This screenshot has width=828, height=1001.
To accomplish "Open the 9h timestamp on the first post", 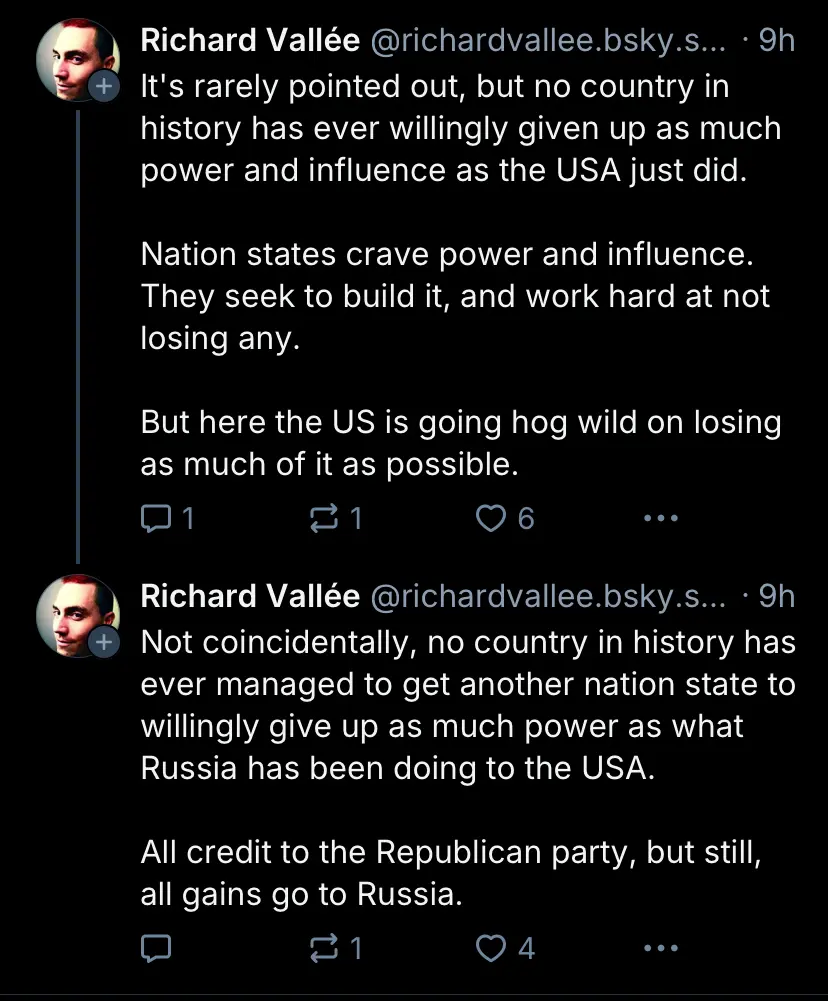I will (x=777, y=40).
